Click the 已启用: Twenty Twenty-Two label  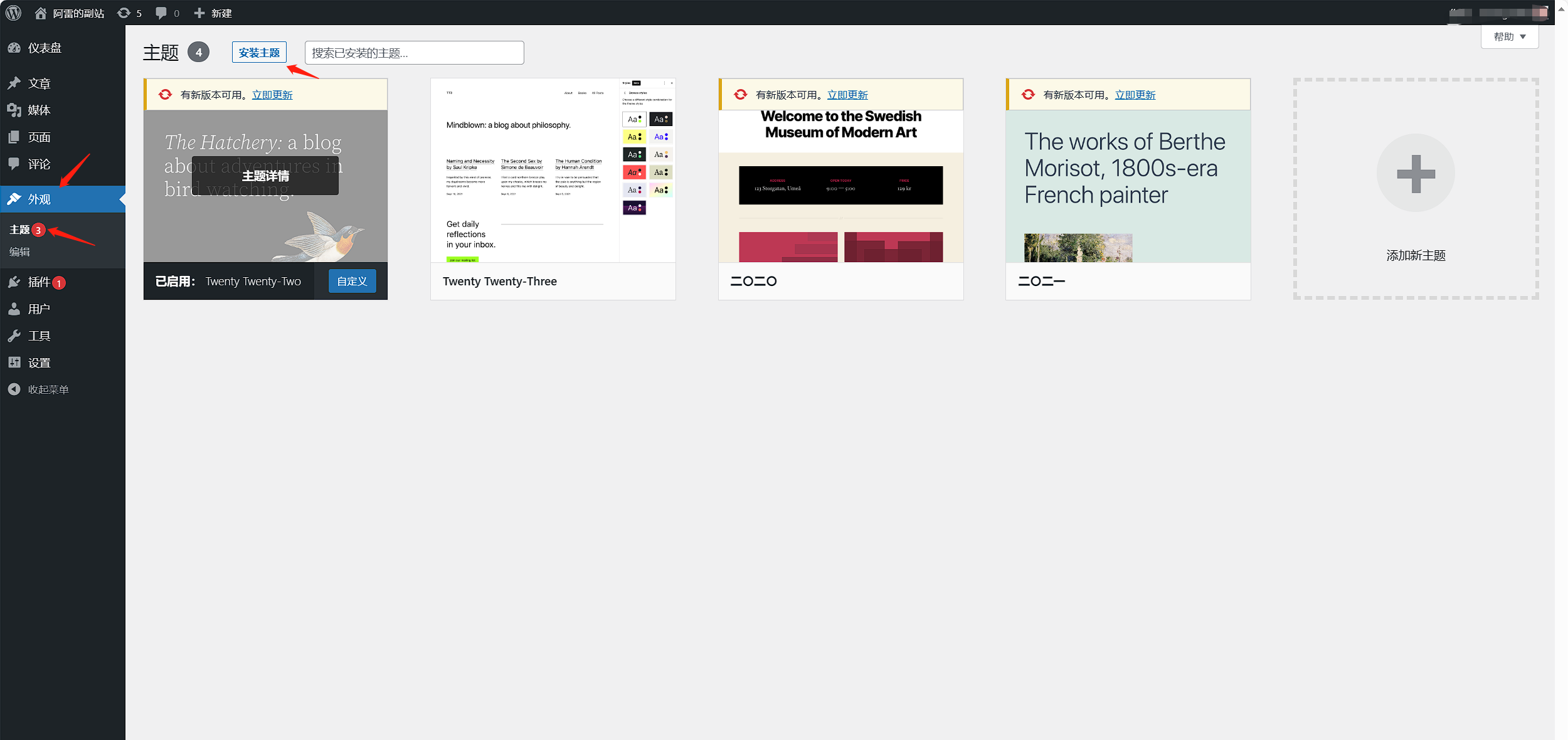coord(228,282)
